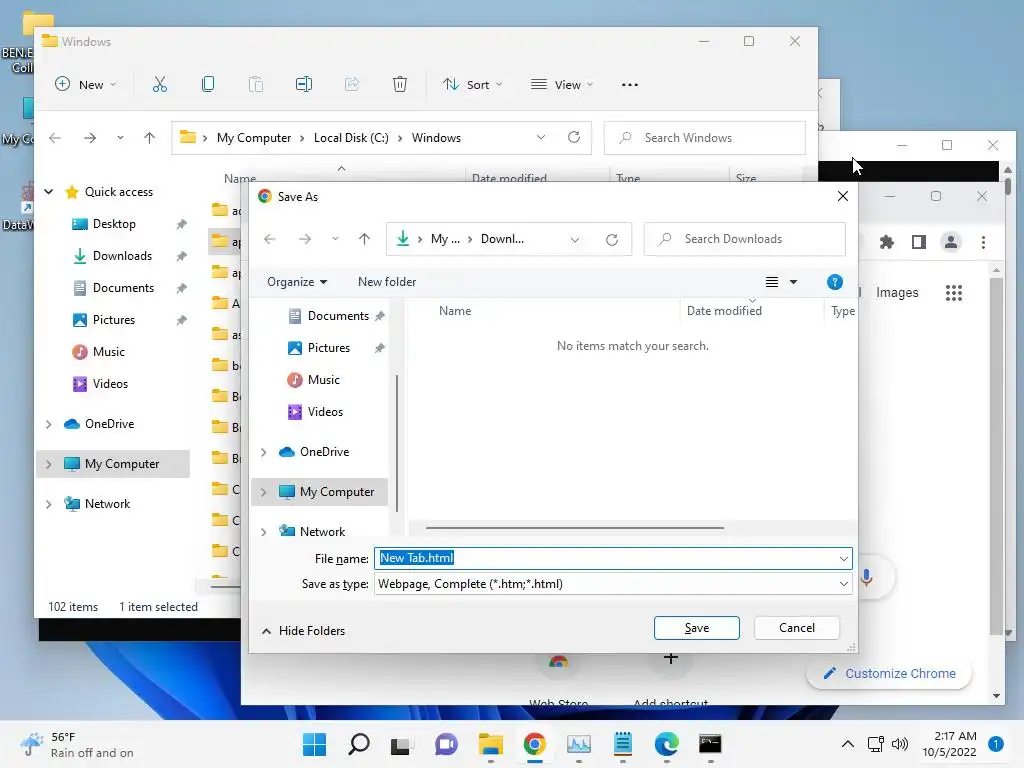Open Task View on taskbar

(400, 744)
